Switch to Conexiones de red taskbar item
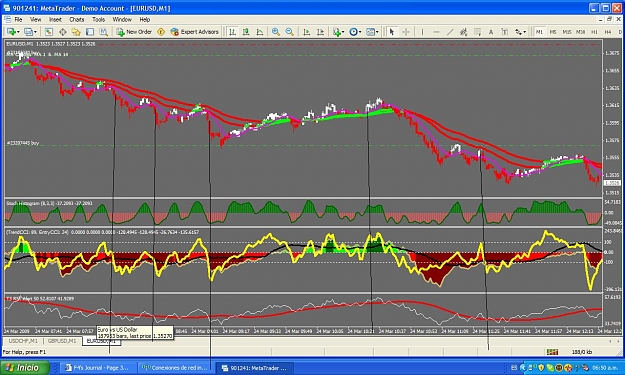This screenshot has width=625, height=375. (175, 368)
